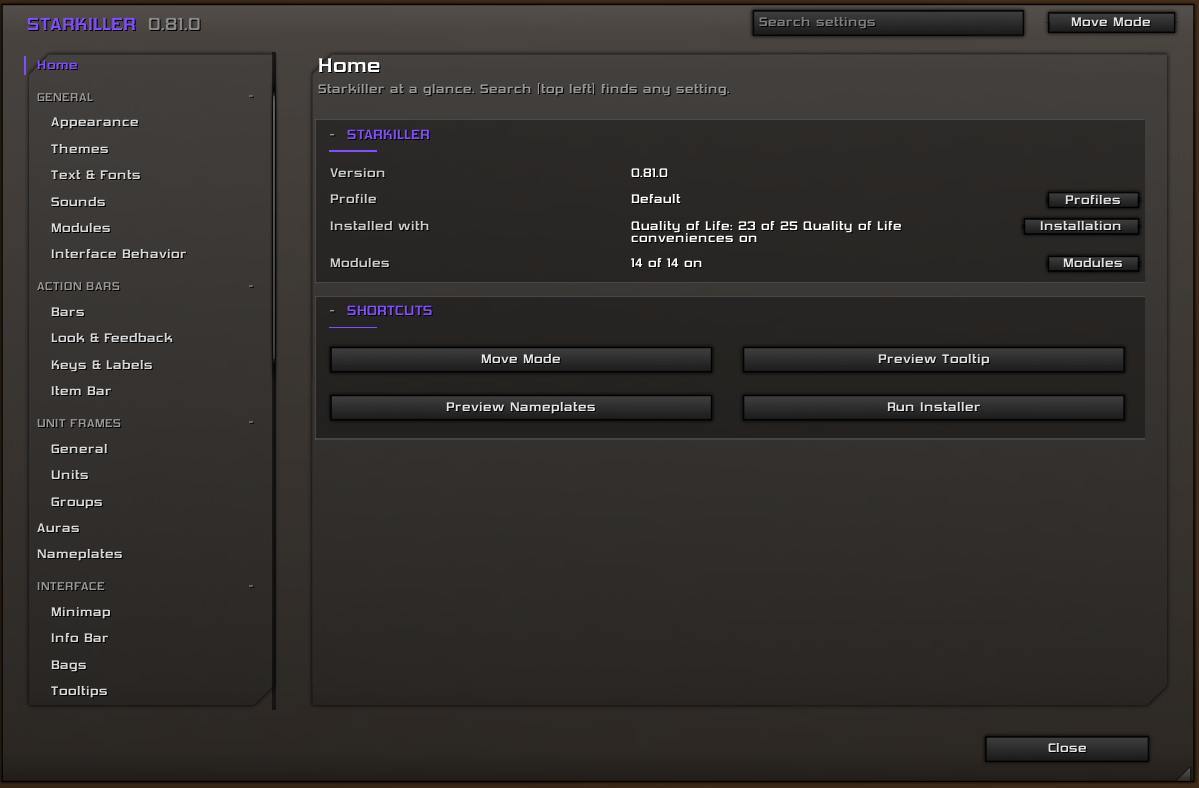Open the Themes settings page
The height and width of the screenshot is (788, 1199).
coord(80,149)
